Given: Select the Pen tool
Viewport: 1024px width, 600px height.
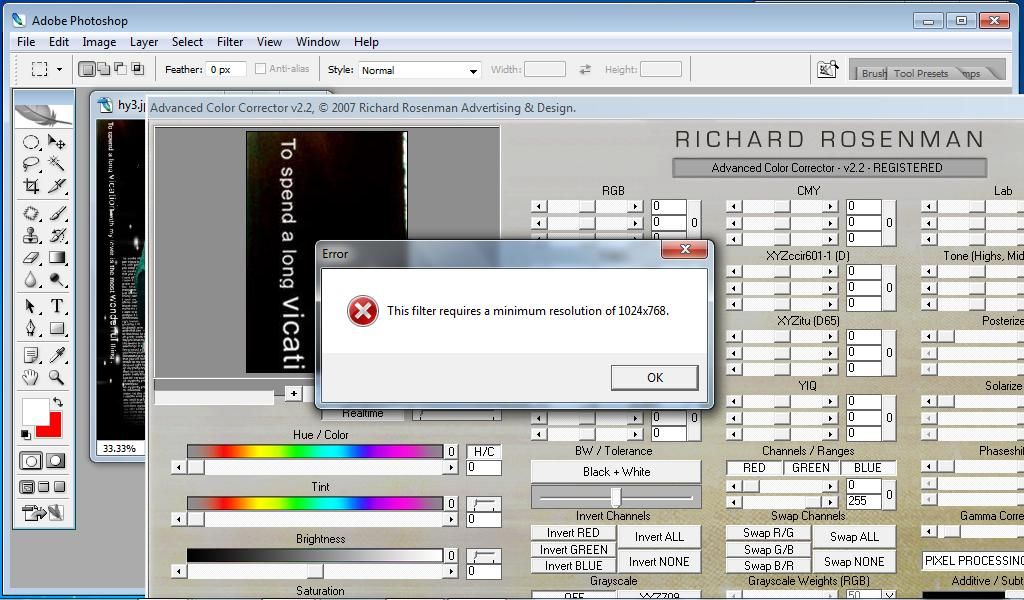Looking at the screenshot, I should coord(31,328).
